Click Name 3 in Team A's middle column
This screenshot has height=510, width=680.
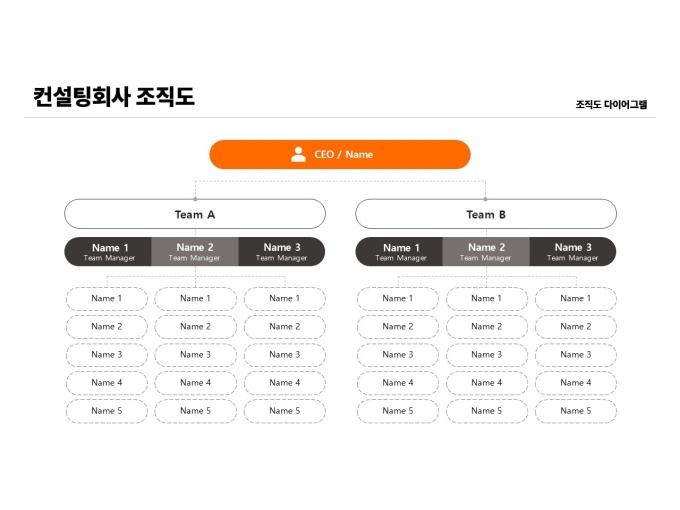pos(195,355)
